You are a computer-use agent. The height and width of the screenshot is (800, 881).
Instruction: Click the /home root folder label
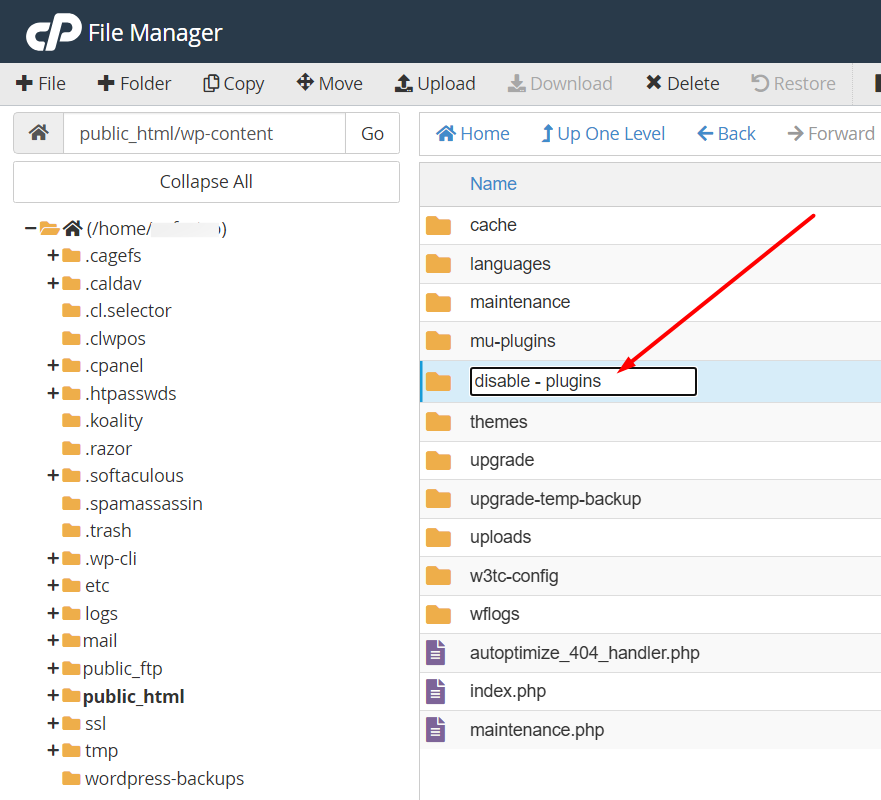coord(156,229)
